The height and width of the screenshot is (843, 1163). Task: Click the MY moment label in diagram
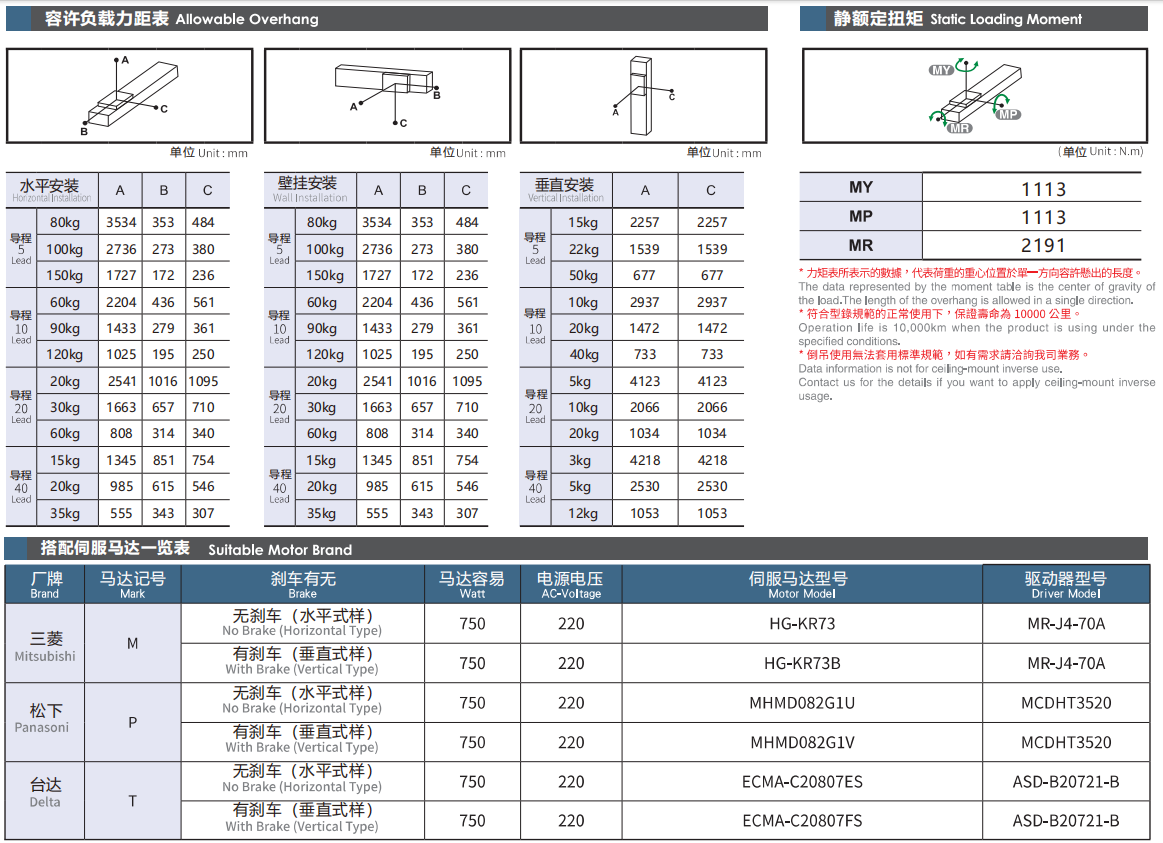[x=941, y=70]
